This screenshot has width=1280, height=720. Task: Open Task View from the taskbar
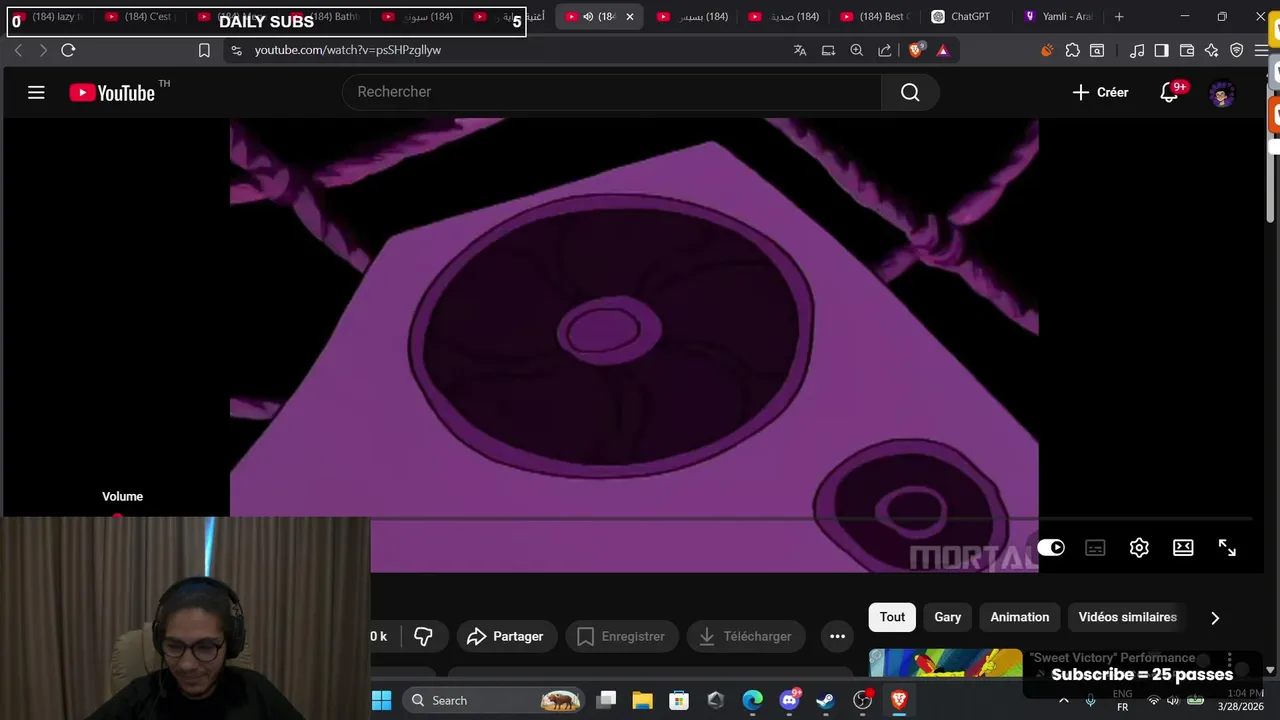point(606,700)
